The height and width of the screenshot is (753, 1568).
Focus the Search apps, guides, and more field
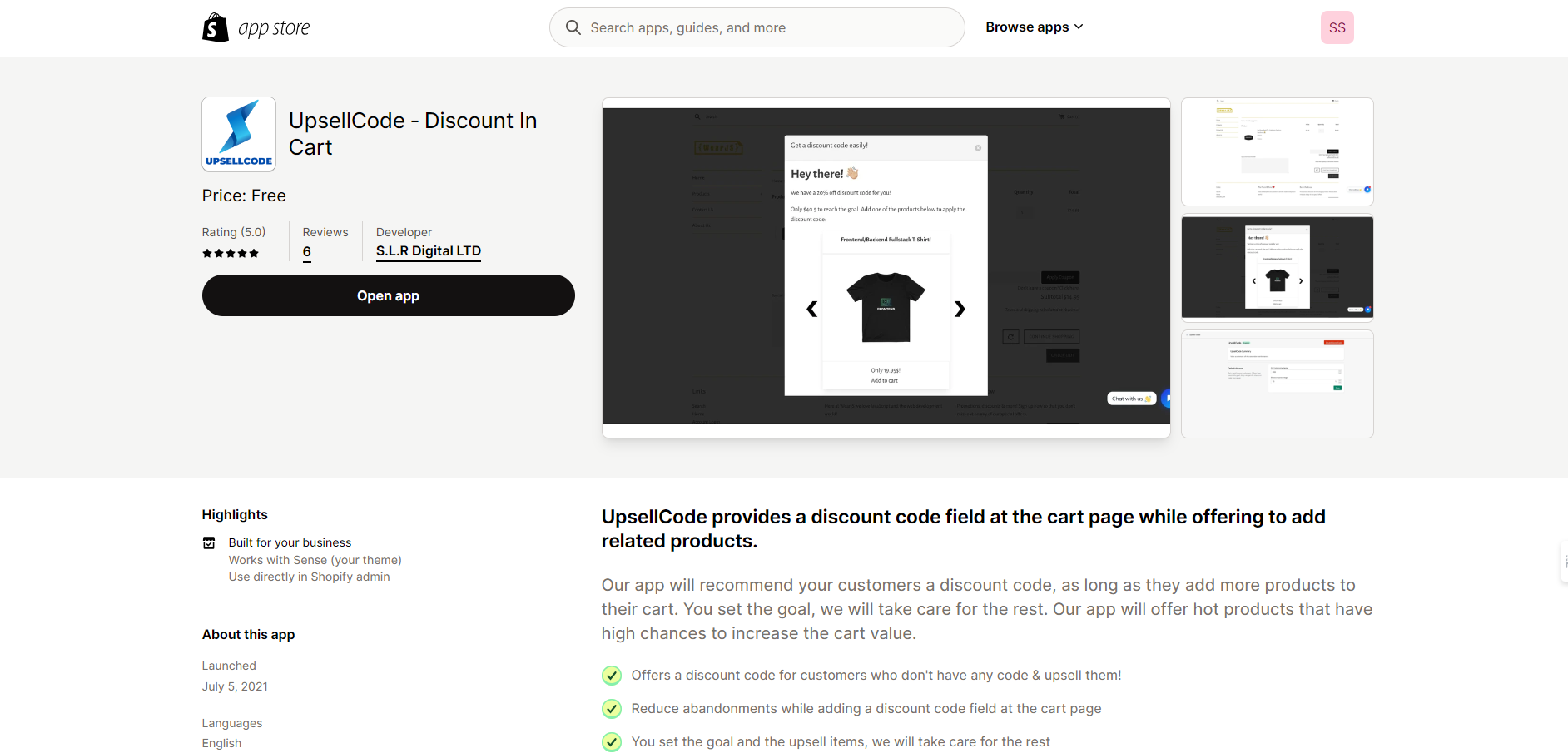(766, 27)
